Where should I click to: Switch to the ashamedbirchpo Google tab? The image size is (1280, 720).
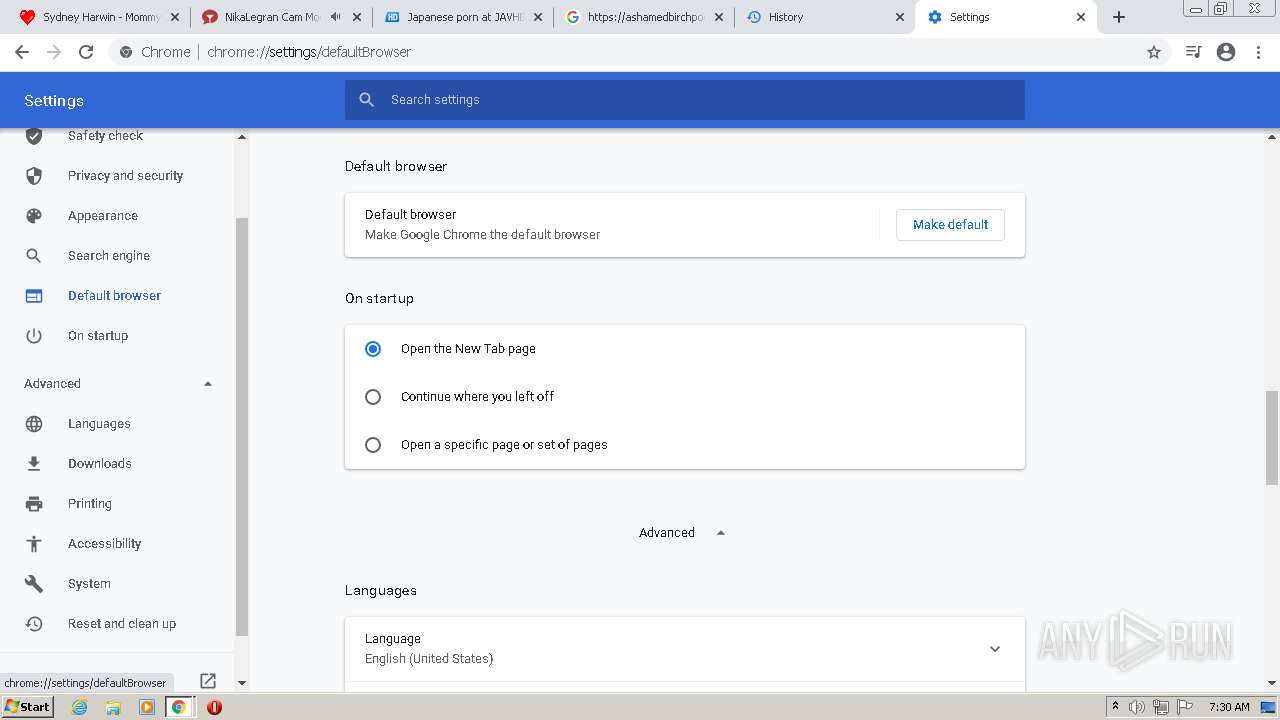click(646, 17)
